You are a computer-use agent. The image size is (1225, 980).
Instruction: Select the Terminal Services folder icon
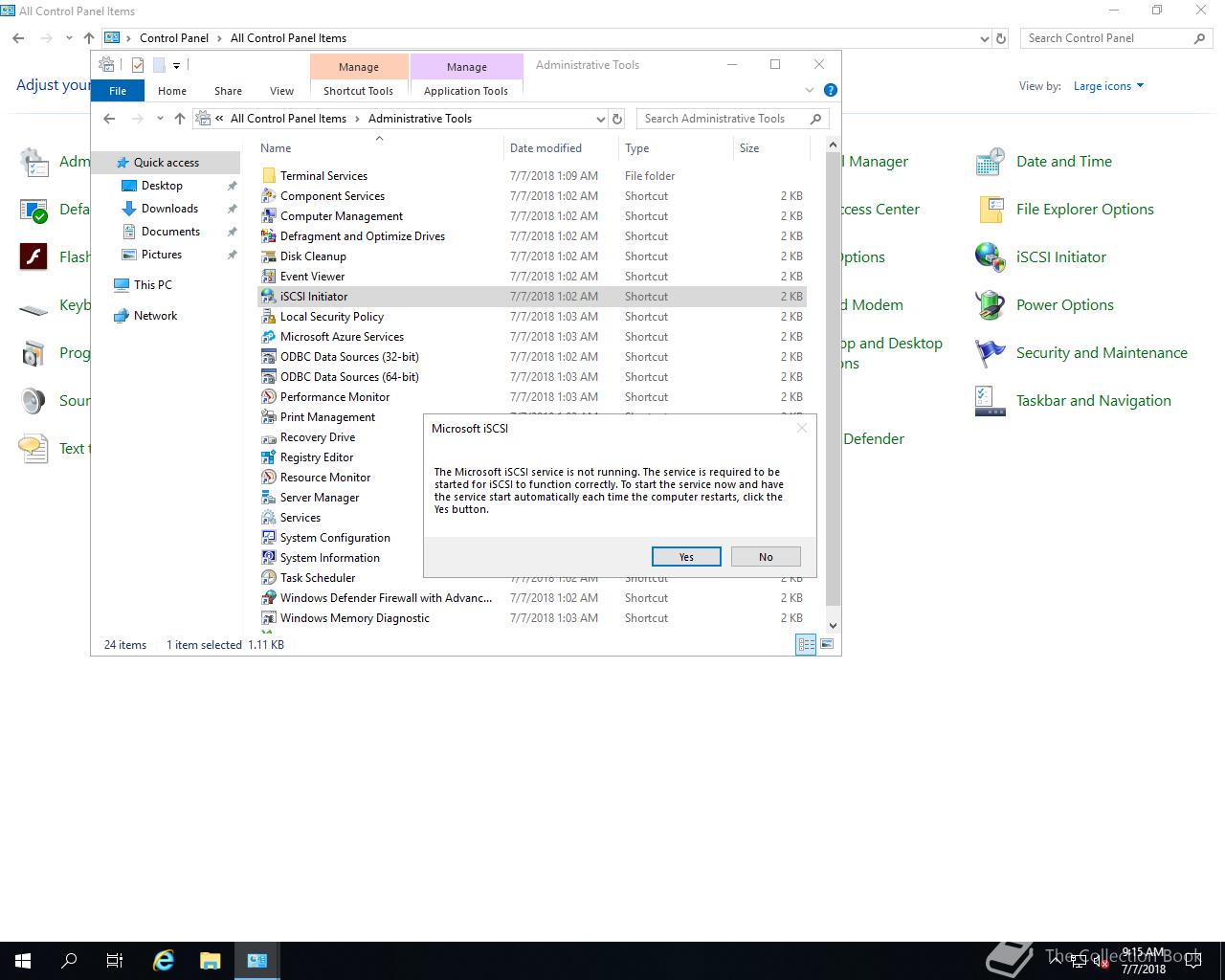click(x=269, y=176)
